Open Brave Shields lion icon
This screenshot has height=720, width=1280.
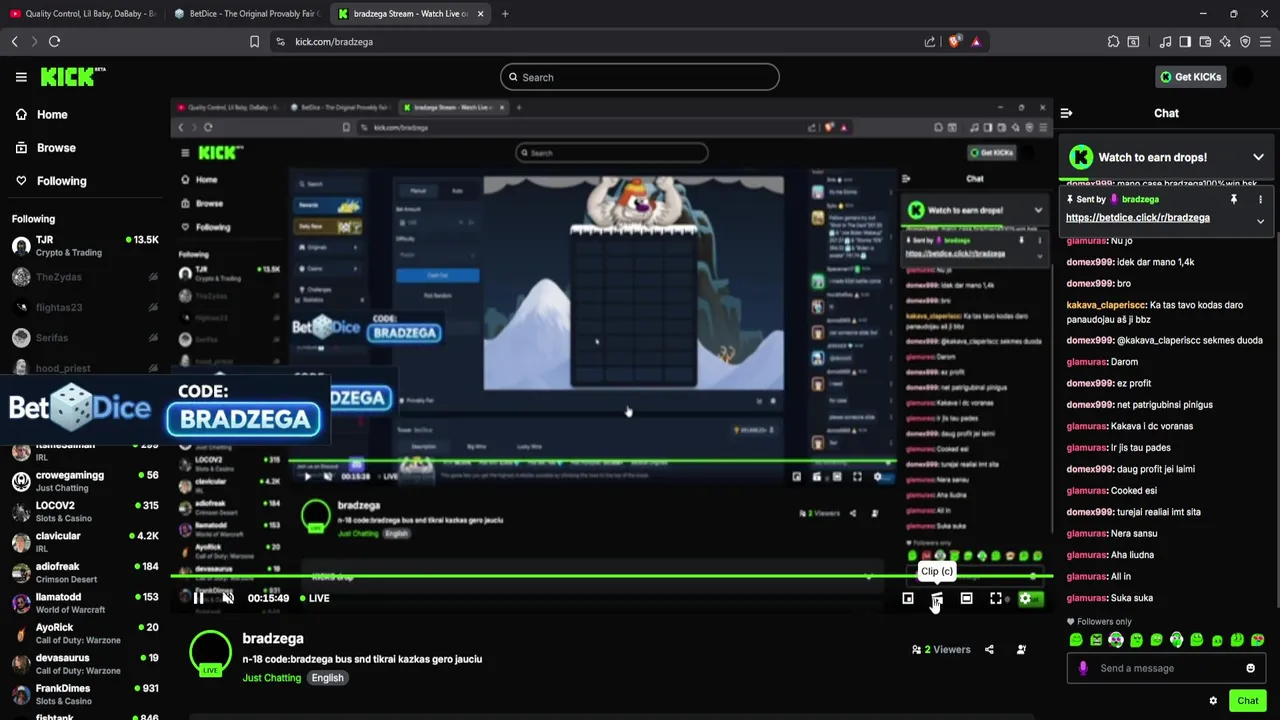[954, 42]
